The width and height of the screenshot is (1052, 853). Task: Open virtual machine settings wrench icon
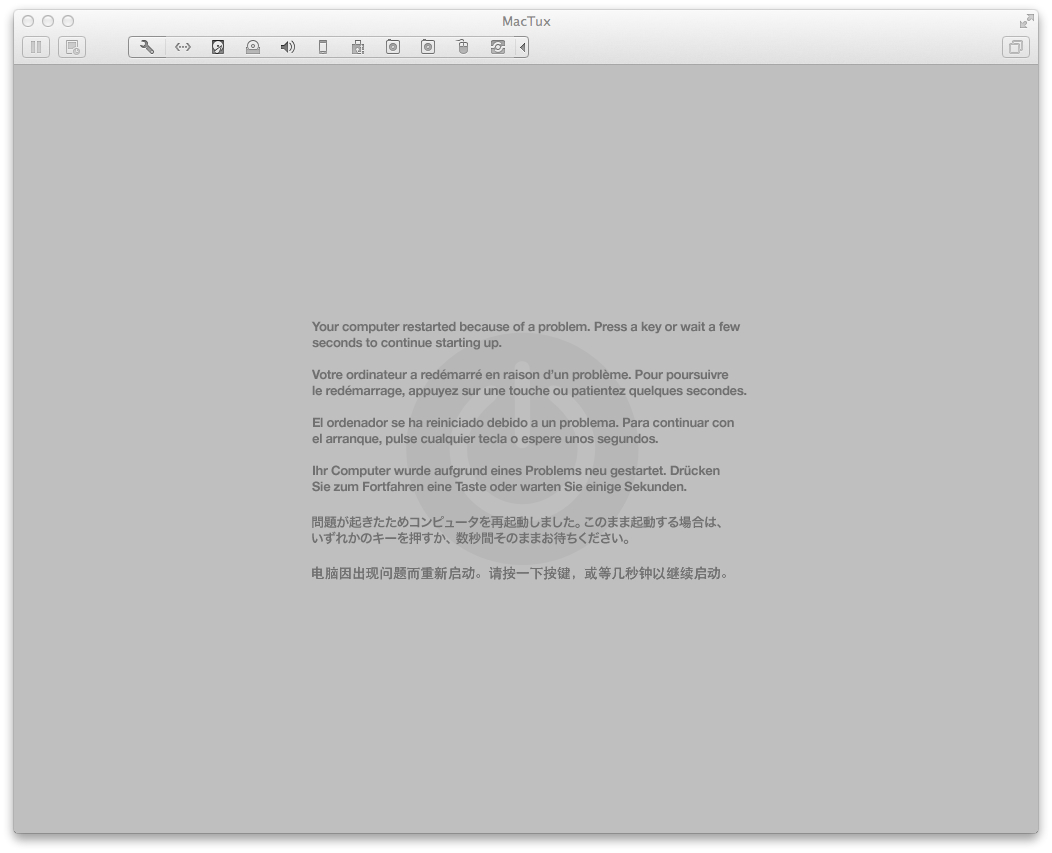point(147,47)
